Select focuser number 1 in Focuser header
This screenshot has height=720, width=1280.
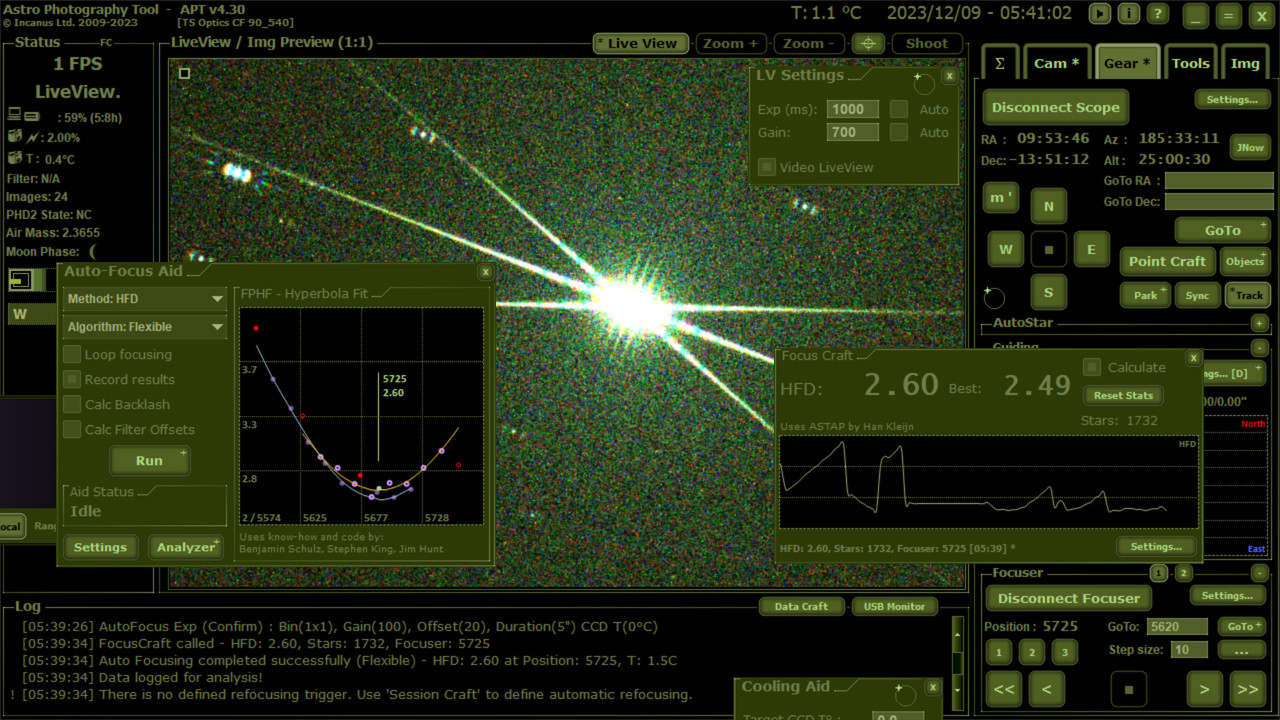point(1158,573)
